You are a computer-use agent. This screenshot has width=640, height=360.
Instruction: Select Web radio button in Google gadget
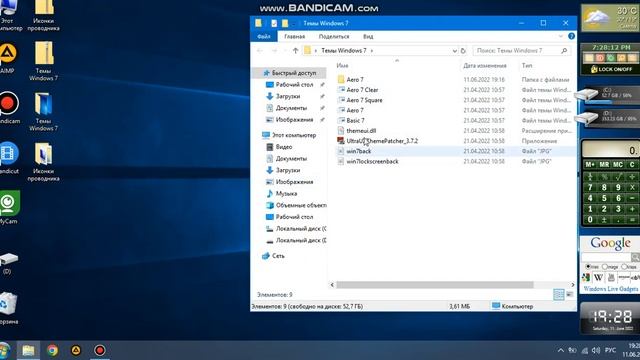coord(588,267)
